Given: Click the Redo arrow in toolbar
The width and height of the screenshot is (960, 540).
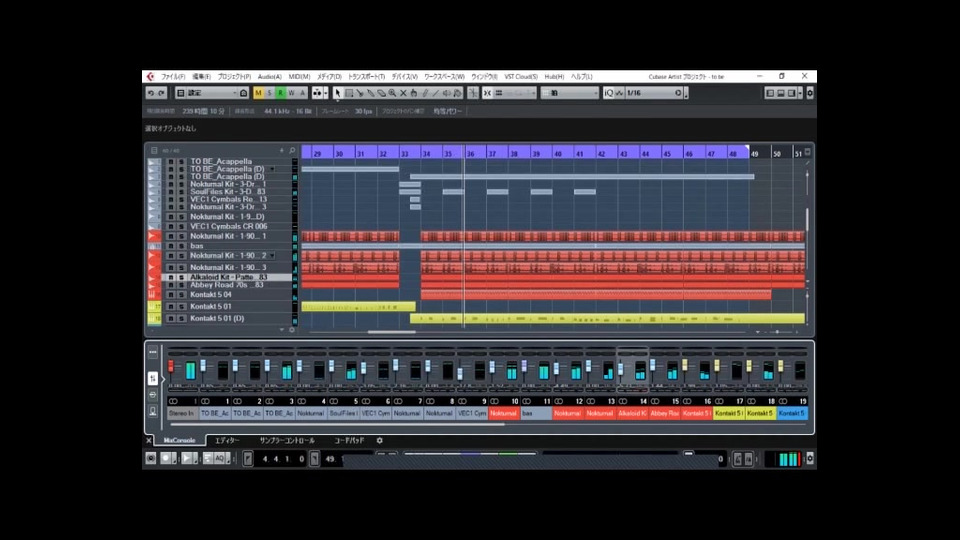Looking at the screenshot, I should [x=162, y=93].
